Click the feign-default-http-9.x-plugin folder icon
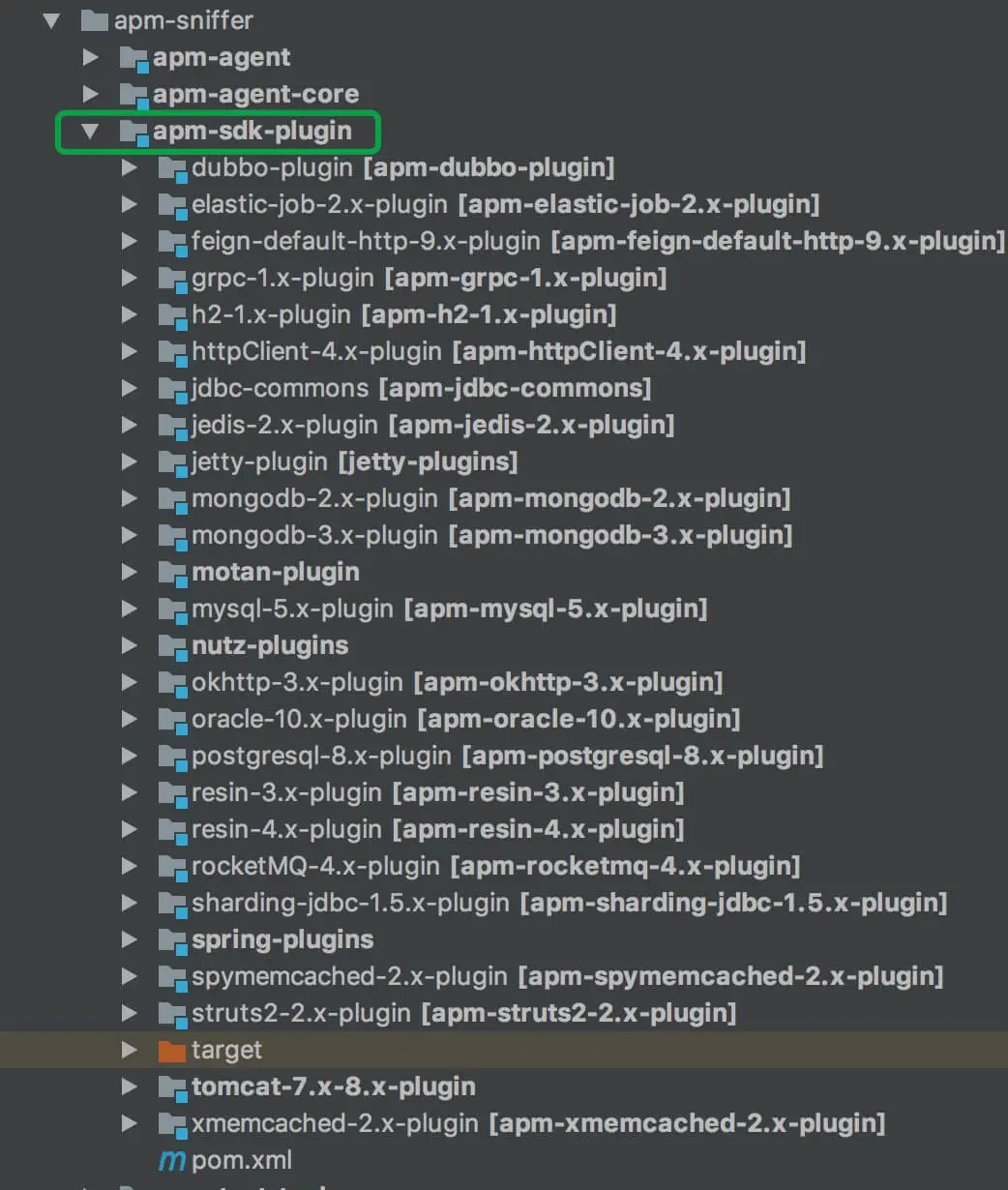Image resolution: width=1008 pixels, height=1190 pixels. 172,242
